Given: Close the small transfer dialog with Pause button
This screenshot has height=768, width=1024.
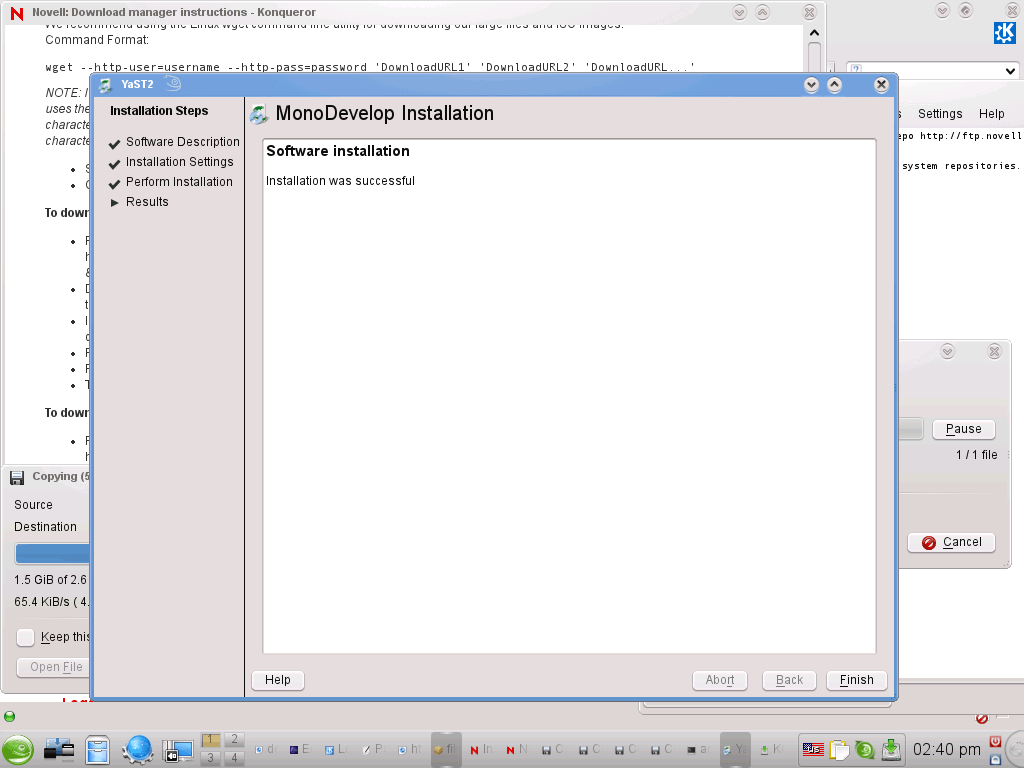Looking at the screenshot, I should 994,351.
